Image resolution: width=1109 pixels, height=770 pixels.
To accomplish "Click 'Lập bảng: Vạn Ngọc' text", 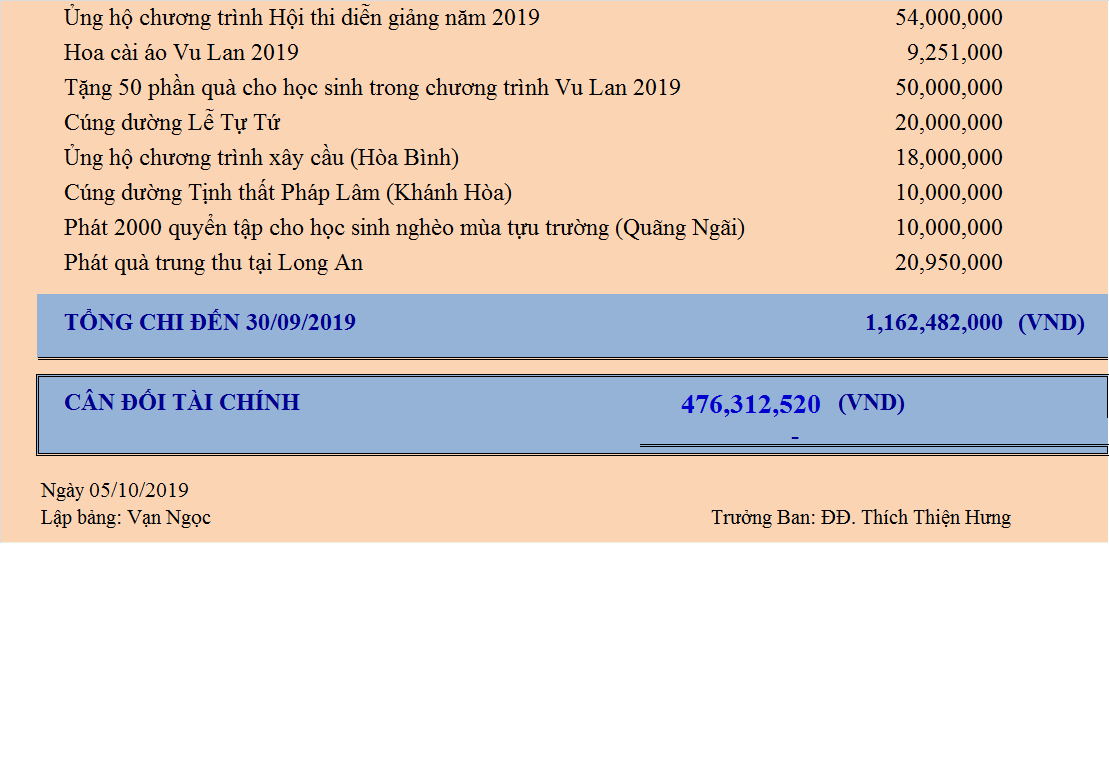I will (125, 517).
